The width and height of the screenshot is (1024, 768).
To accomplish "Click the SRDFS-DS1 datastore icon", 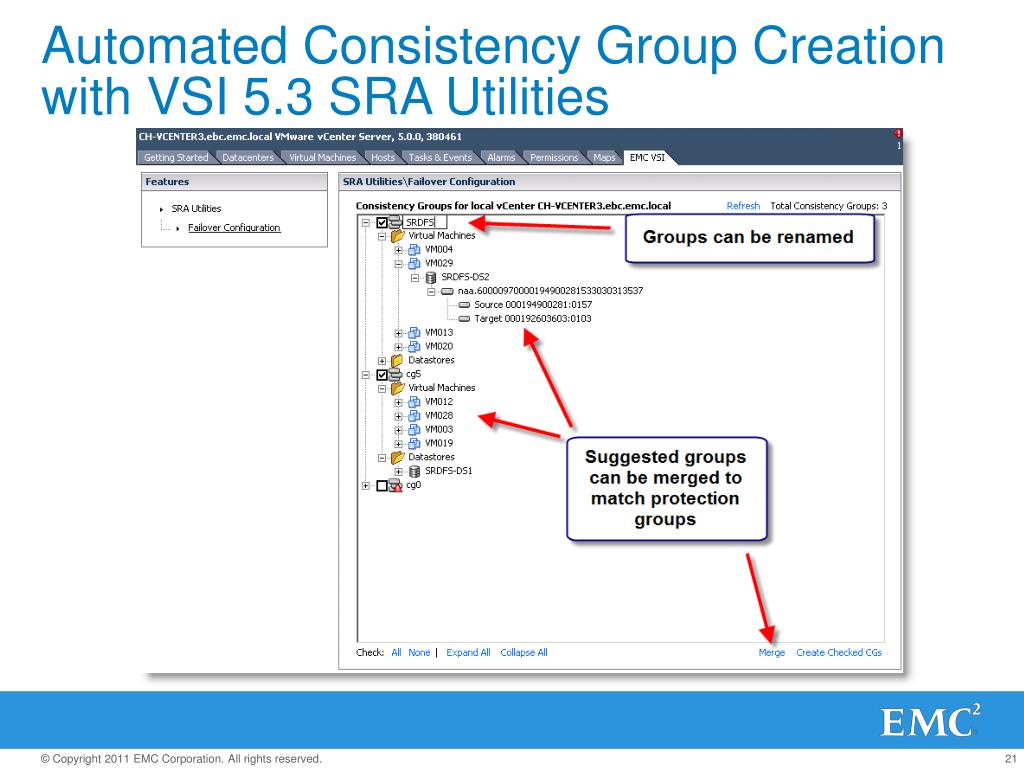I will 415,471.
